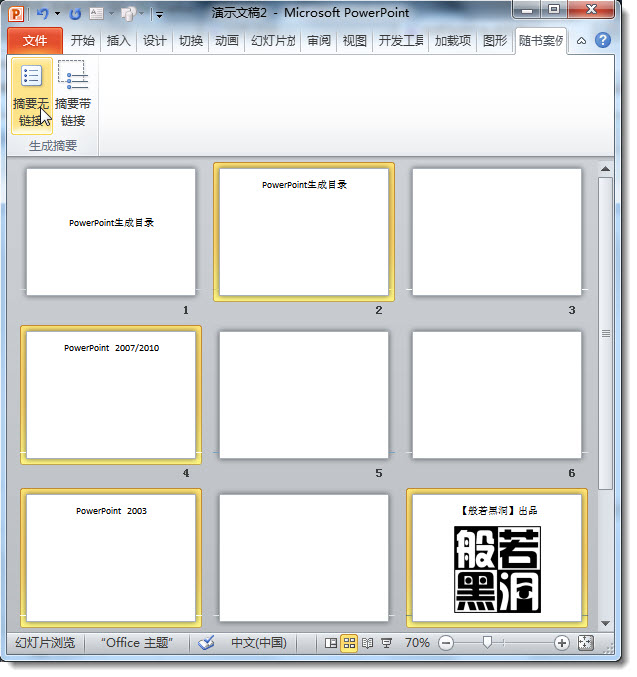
Task: Open the 文件 tab
Action: [x=35, y=41]
